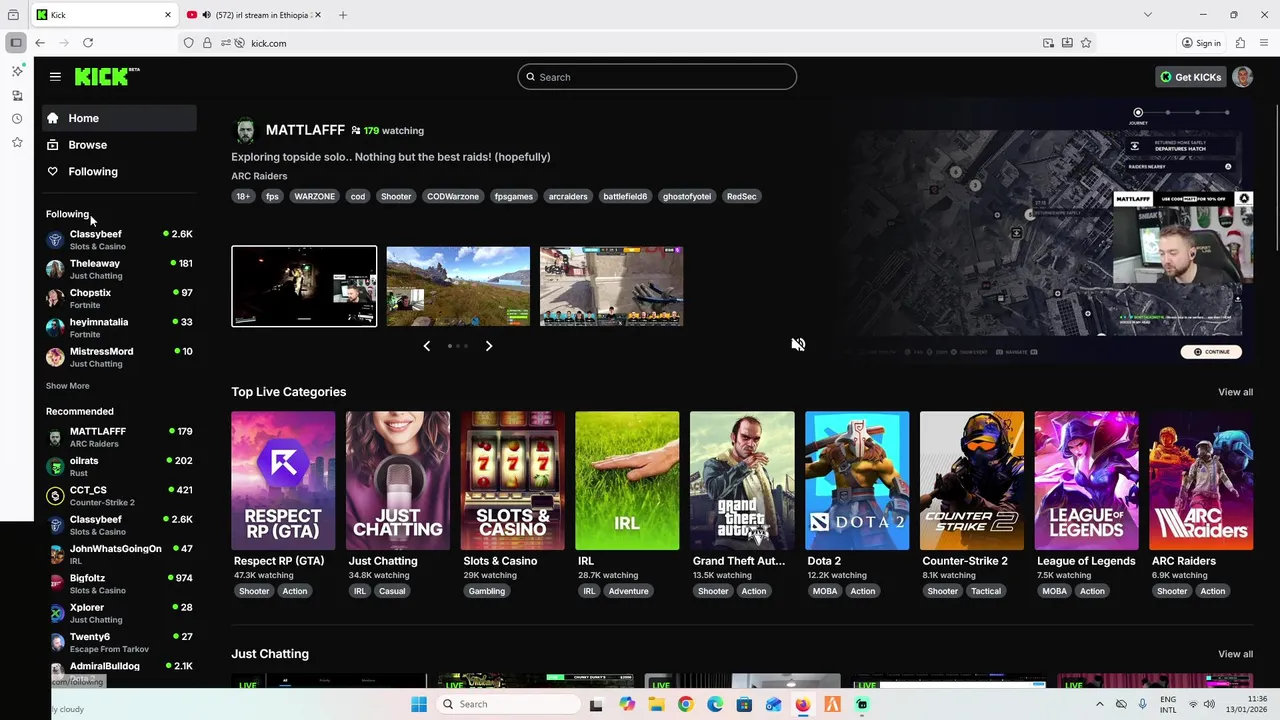The width and height of the screenshot is (1280, 720).
Task: View all Just Chatting streams
Action: pyautogui.click(x=1235, y=654)
